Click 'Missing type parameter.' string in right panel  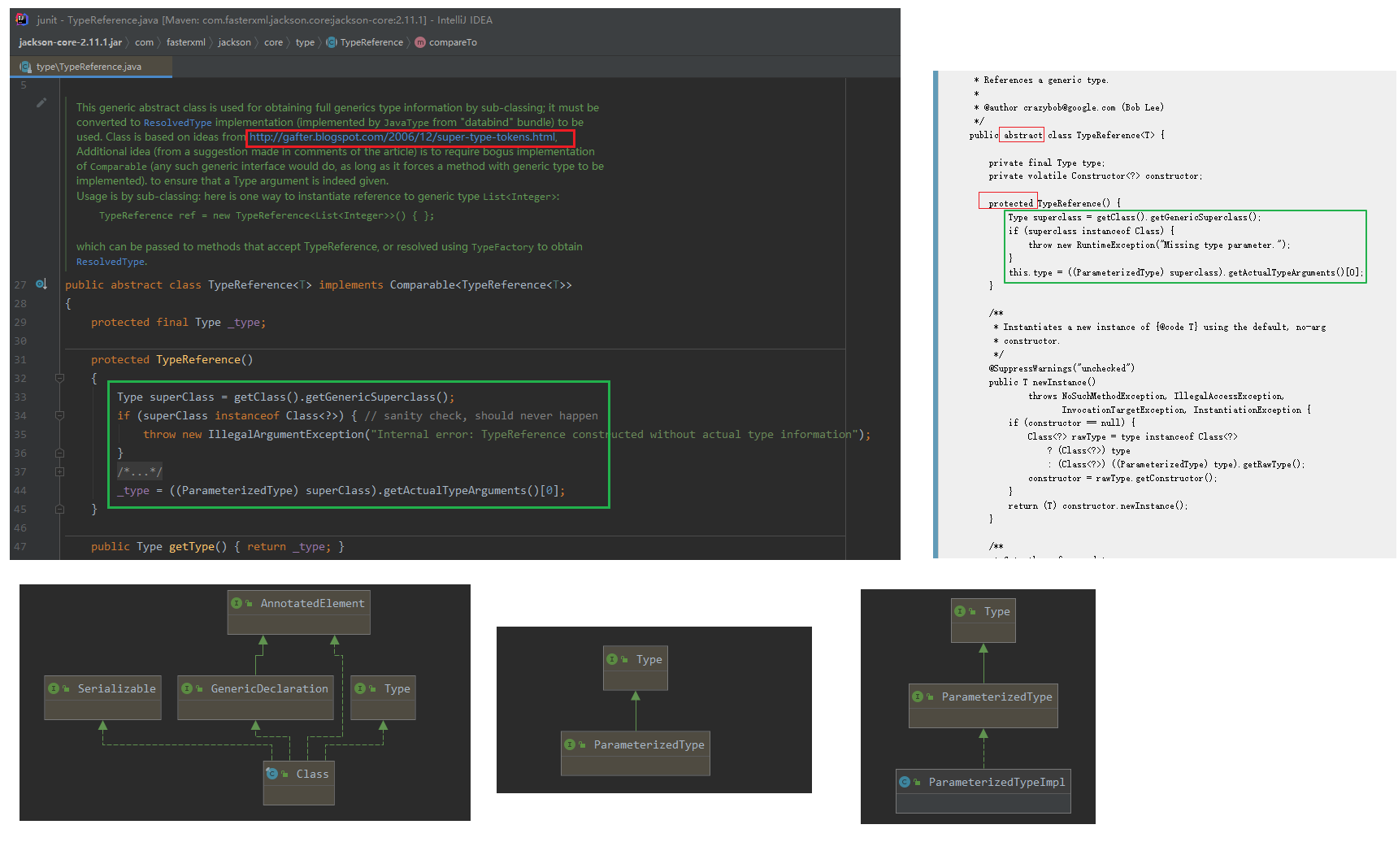[1222, 245]
